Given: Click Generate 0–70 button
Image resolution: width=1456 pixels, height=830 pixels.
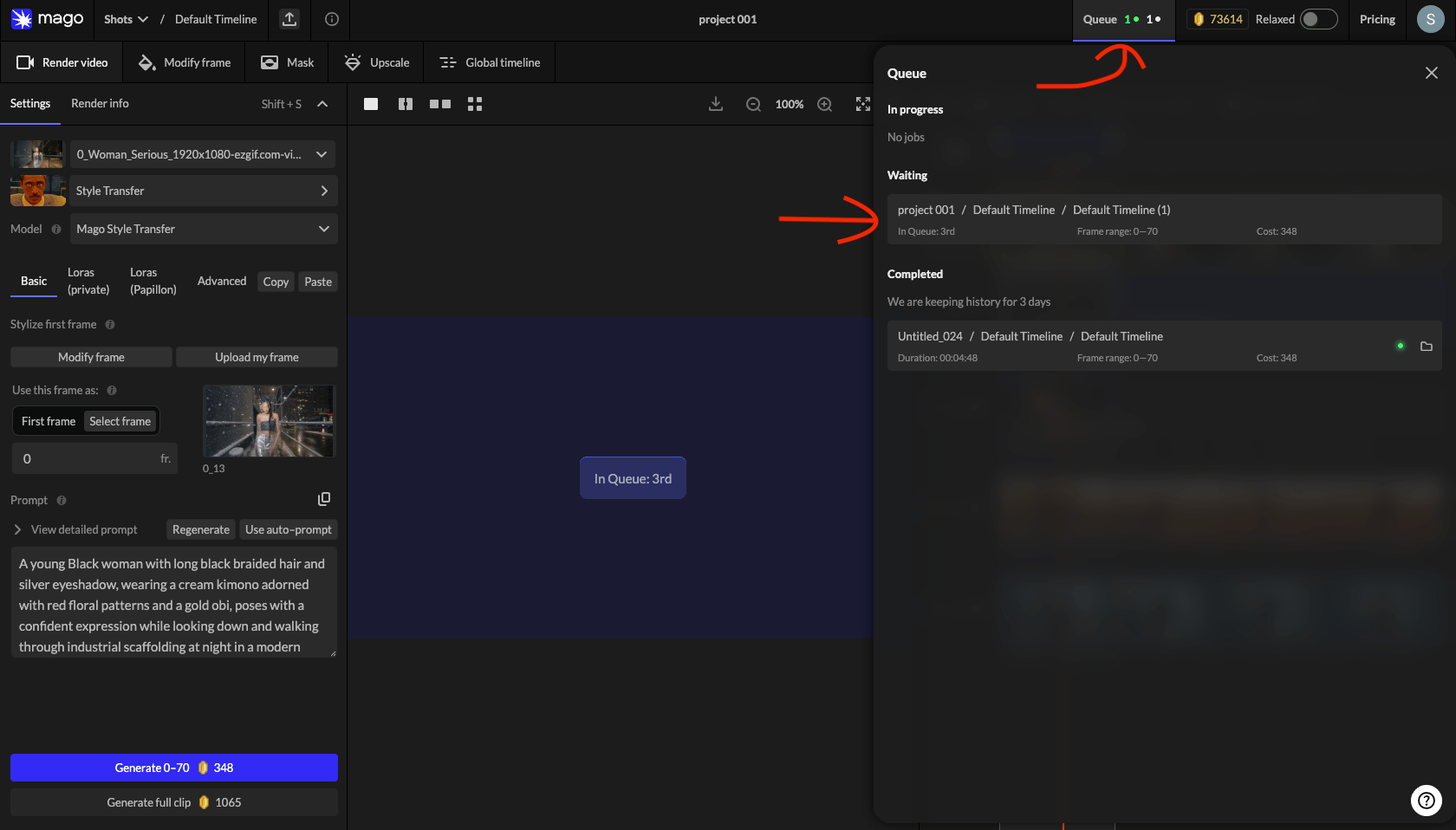Looking at the screenshot, I should [174, 768].
